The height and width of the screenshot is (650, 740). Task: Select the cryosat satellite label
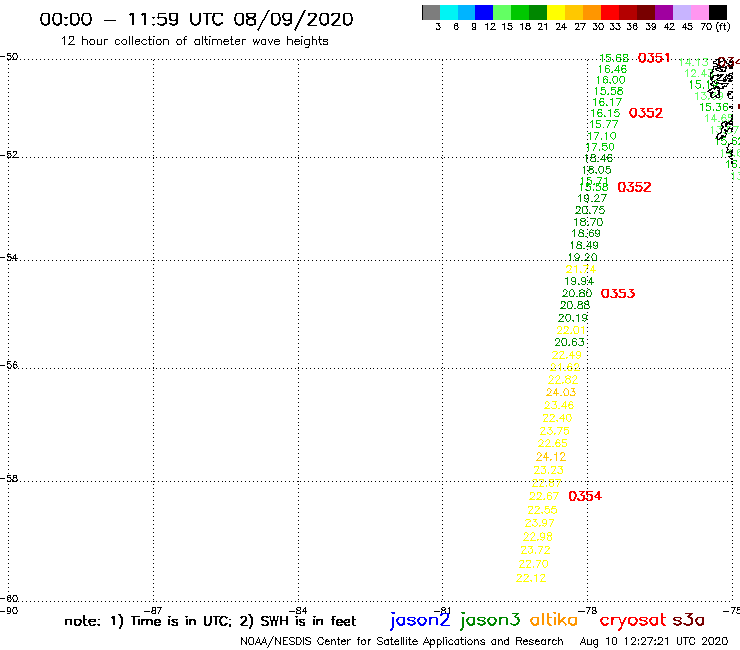(x=633, y=621)
